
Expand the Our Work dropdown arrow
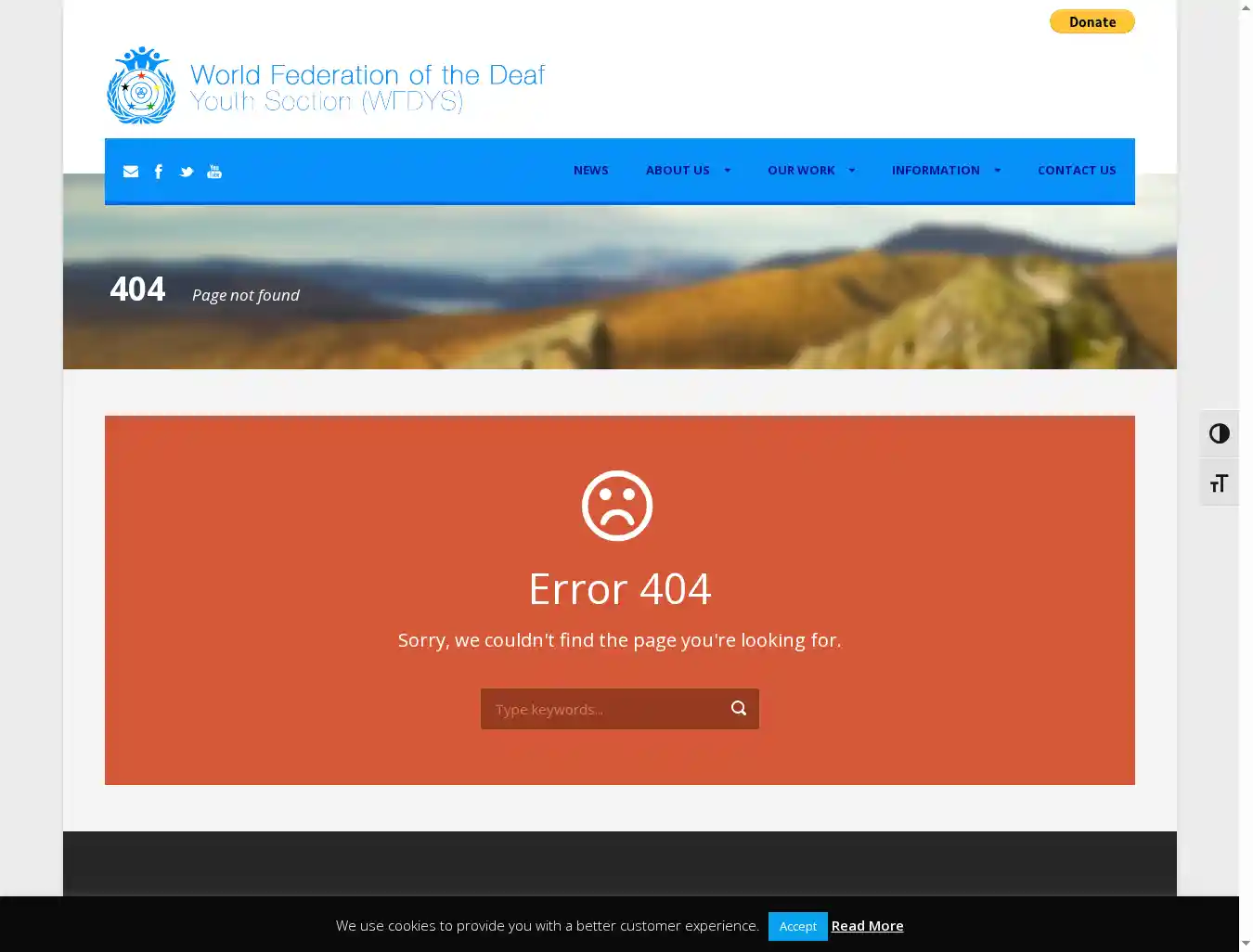coord(852,171)
